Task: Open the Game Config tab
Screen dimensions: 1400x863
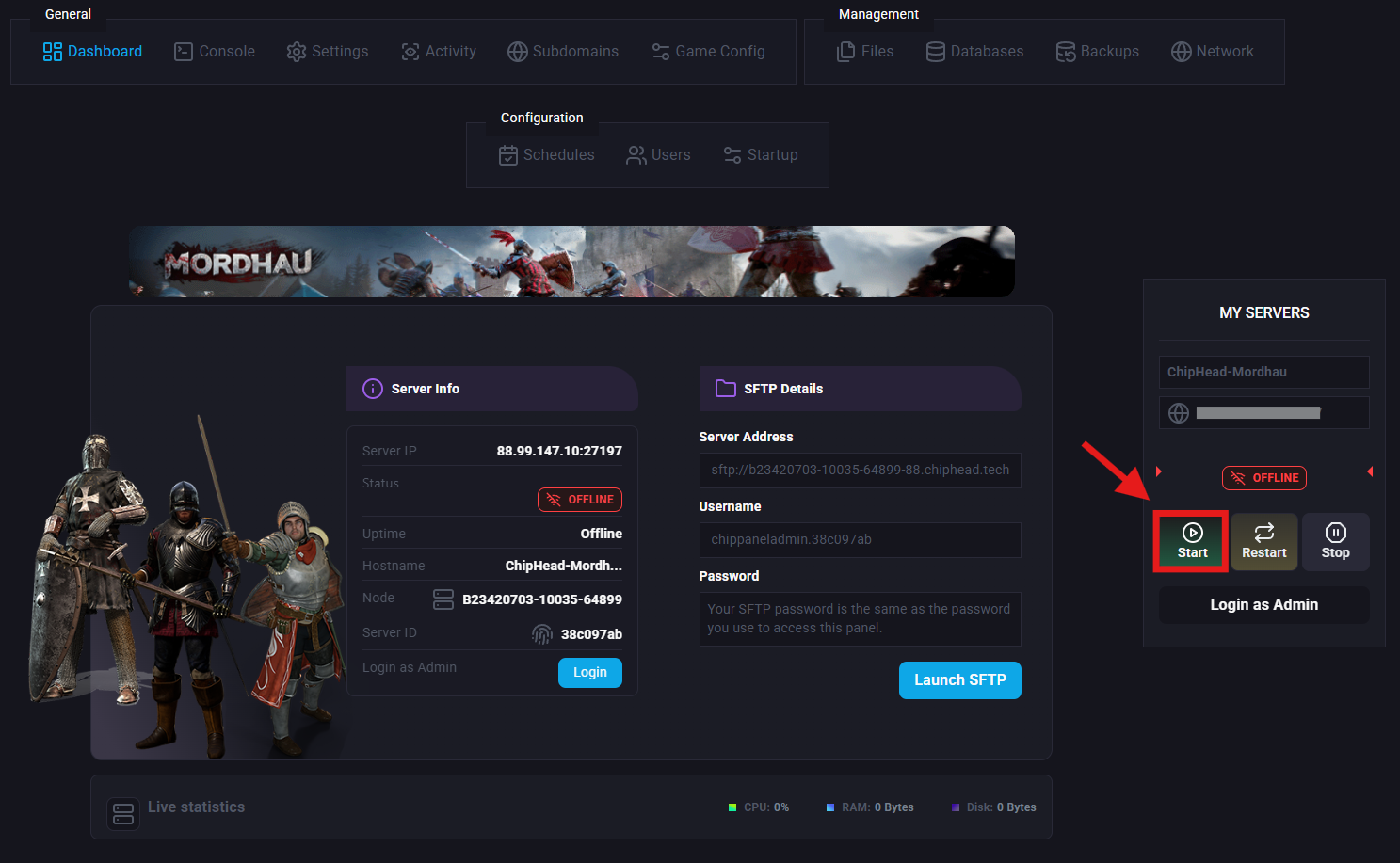Action: [709, 52]
